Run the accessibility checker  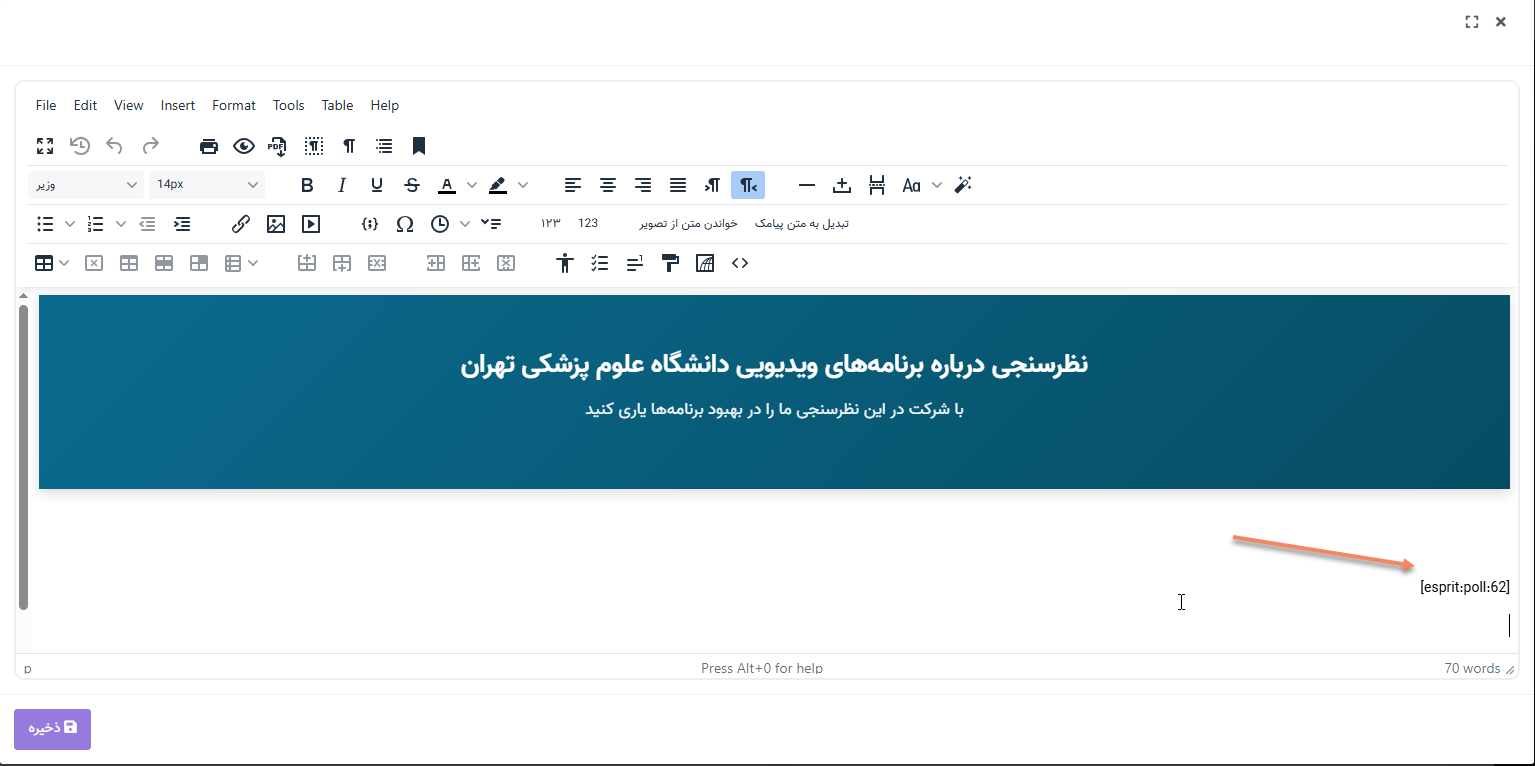click(x=565, y=263)
